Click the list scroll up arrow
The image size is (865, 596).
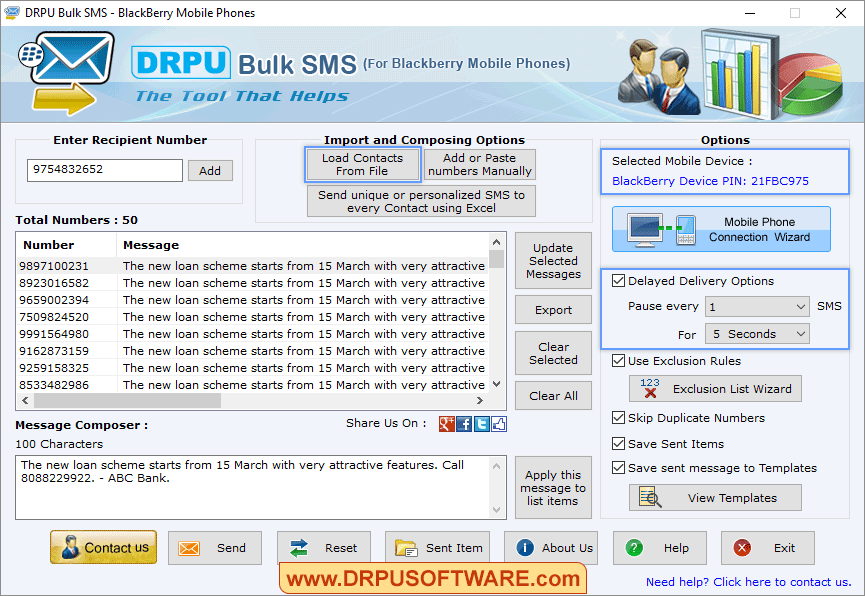click(496, 242)
